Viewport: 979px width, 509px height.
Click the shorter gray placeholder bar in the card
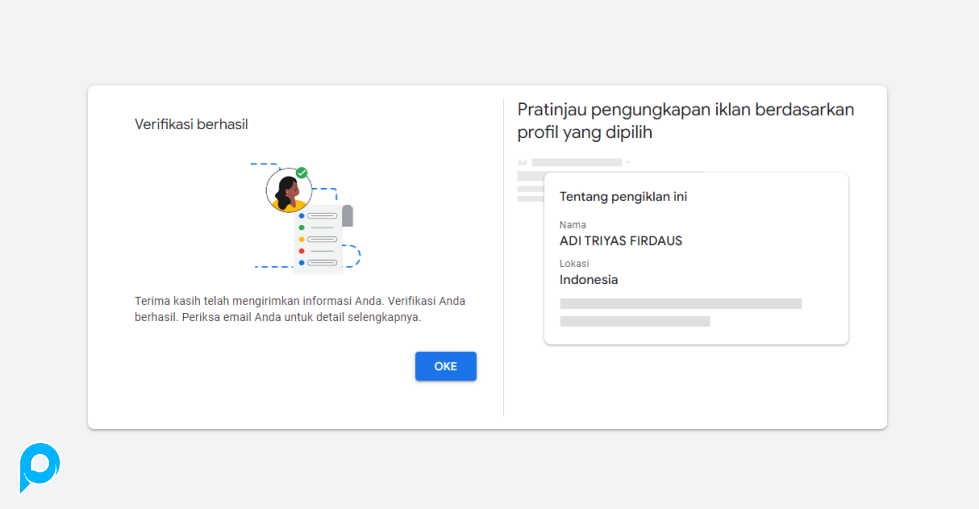[634, 321]
